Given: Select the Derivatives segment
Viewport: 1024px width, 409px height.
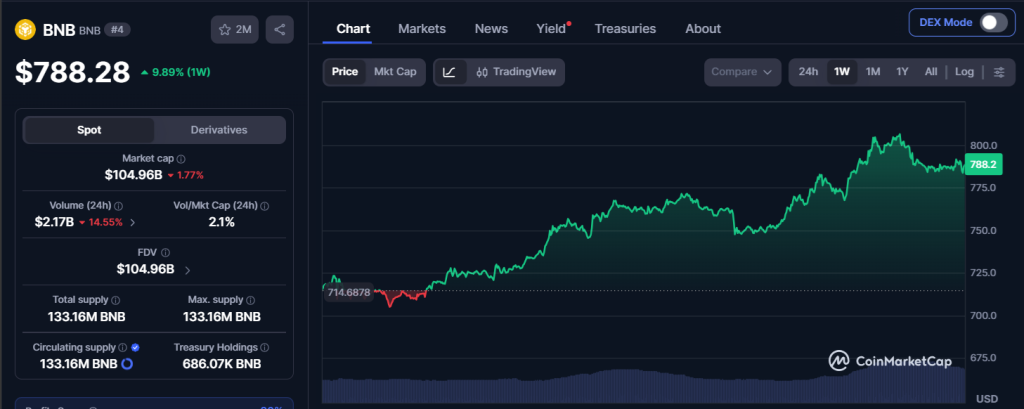Looking at the screenshot, I should (219, 130).
